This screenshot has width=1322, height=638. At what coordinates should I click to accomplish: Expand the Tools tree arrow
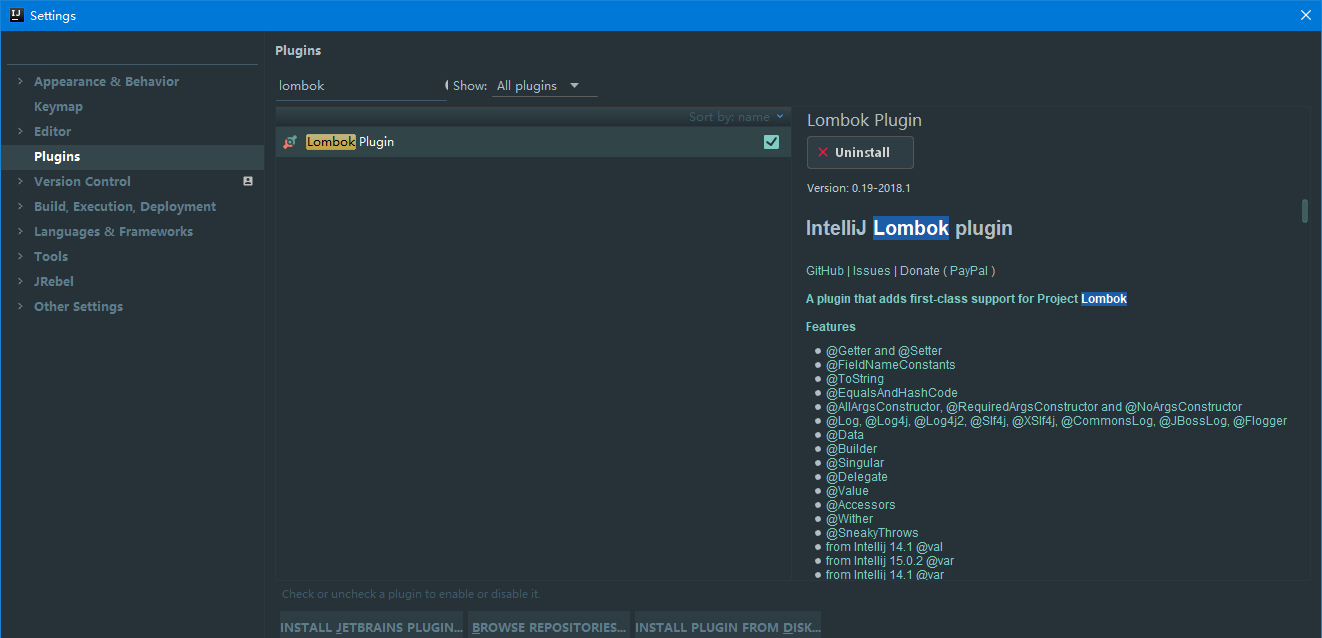(x=20, y=256)
